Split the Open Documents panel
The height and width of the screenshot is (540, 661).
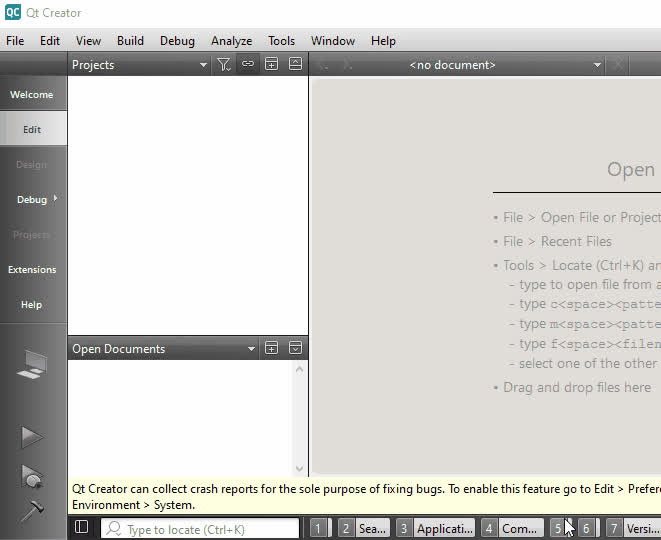coord(271,348)
